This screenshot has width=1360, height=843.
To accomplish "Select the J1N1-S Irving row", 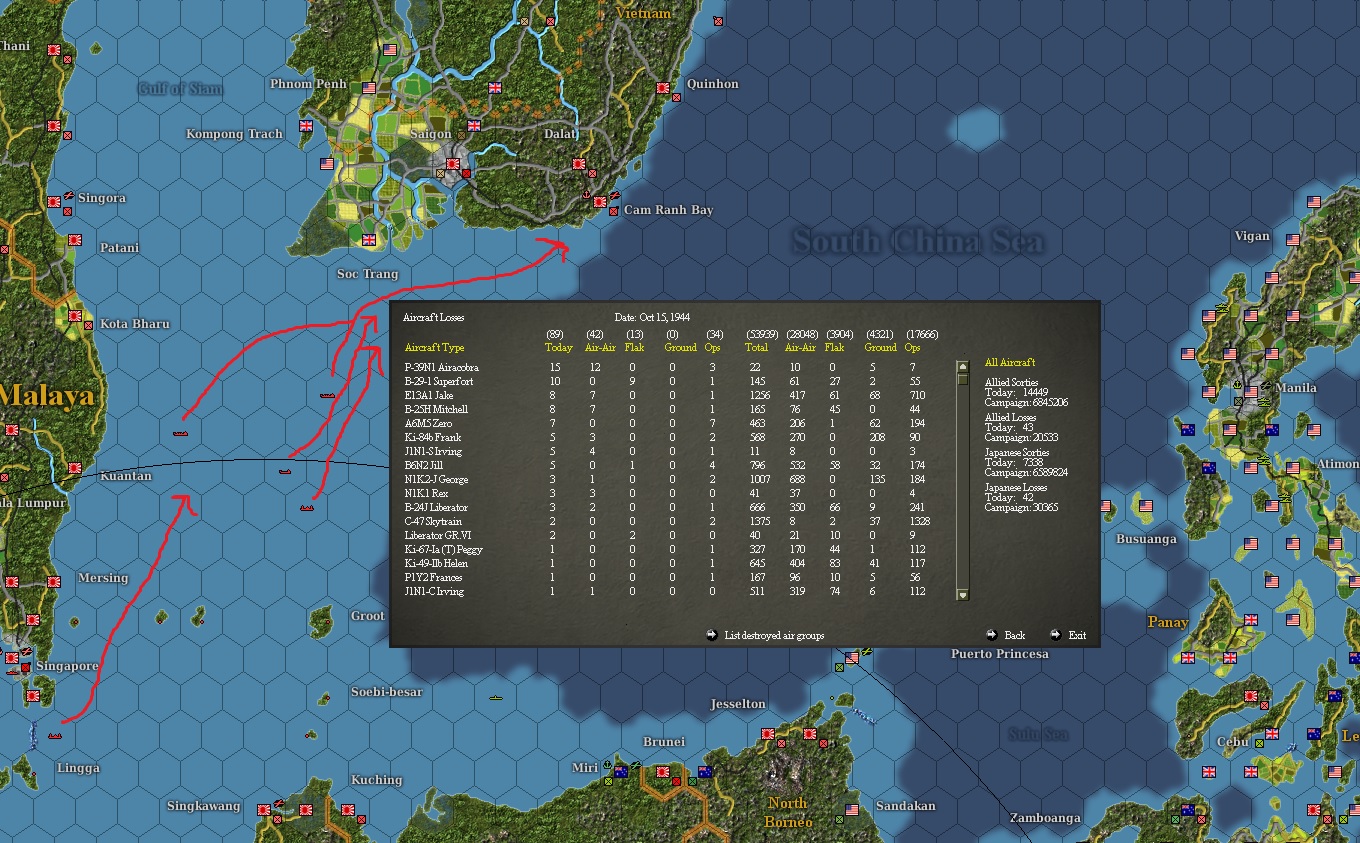I will (666, 452).
